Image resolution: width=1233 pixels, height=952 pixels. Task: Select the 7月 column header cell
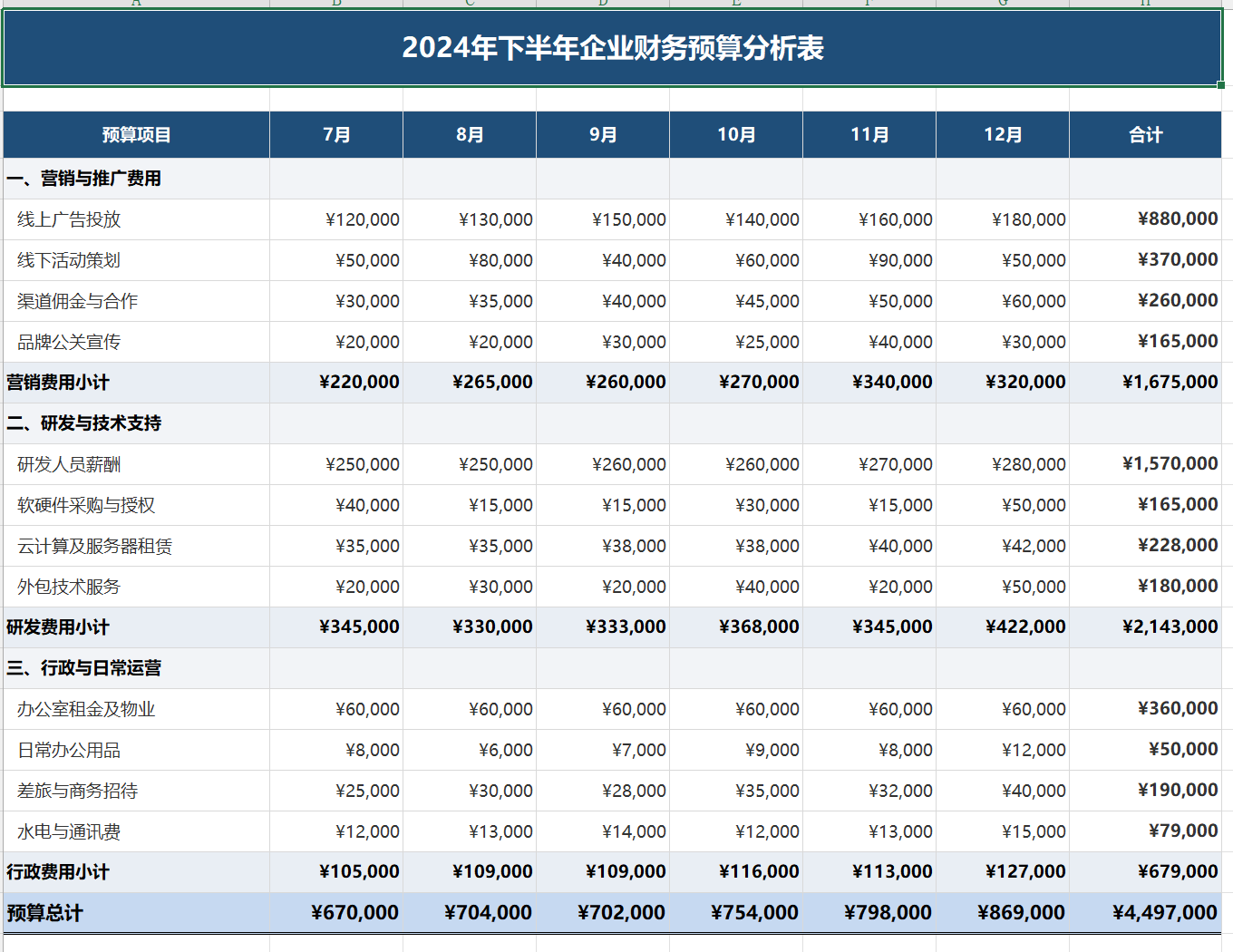336,135
